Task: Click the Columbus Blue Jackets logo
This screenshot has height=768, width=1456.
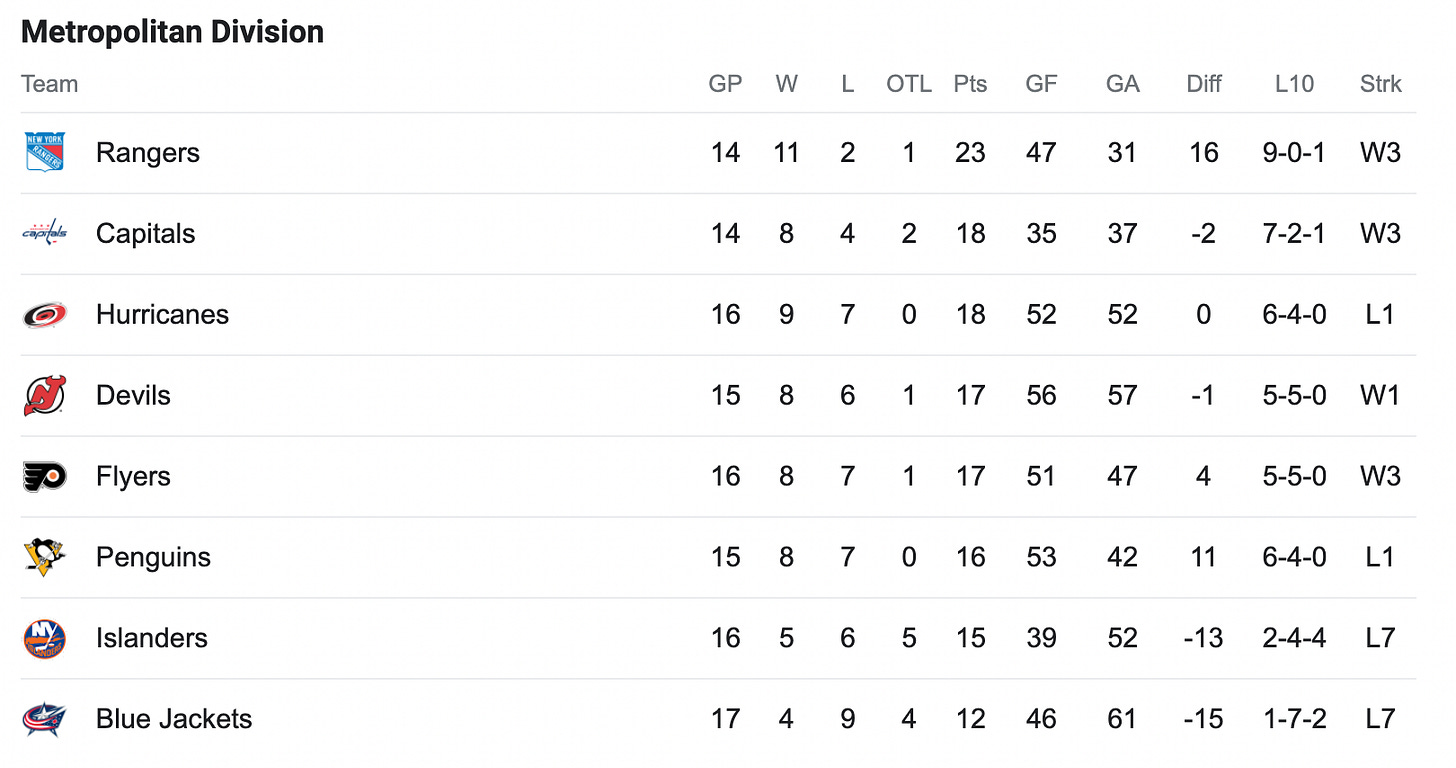Action: pos(45,719)
